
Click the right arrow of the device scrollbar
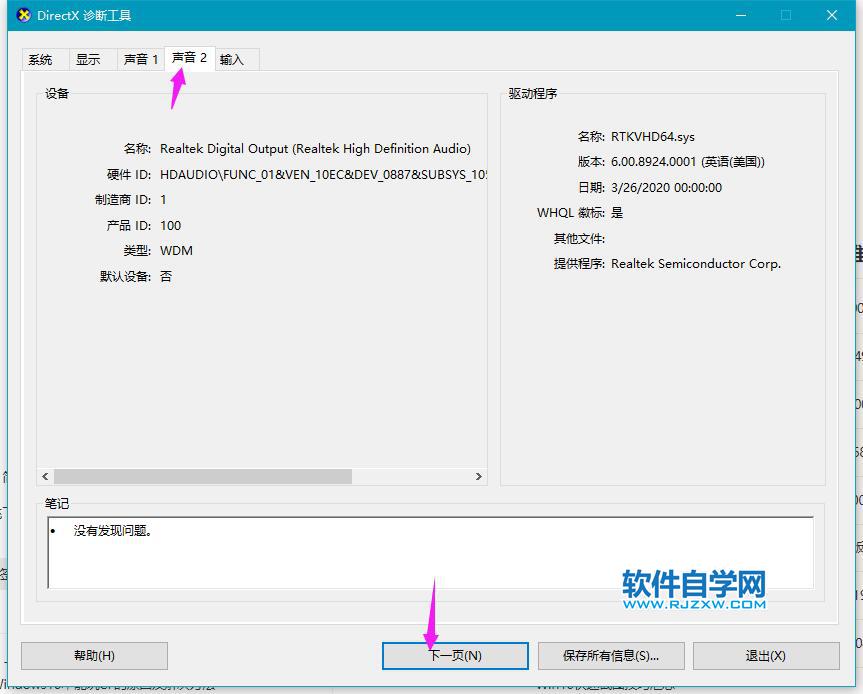pos(479,477)
